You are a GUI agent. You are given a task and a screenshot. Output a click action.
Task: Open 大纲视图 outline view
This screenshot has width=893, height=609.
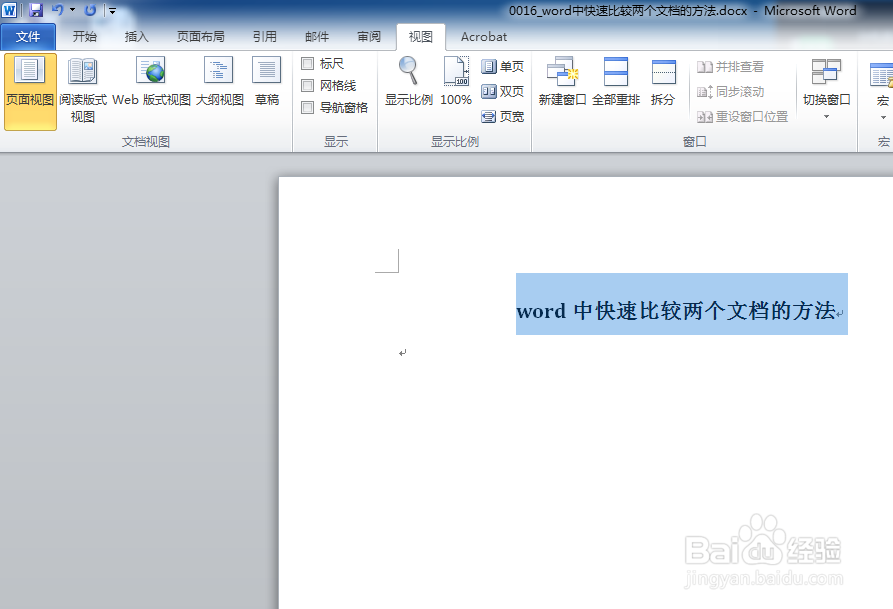click(219, 80)
